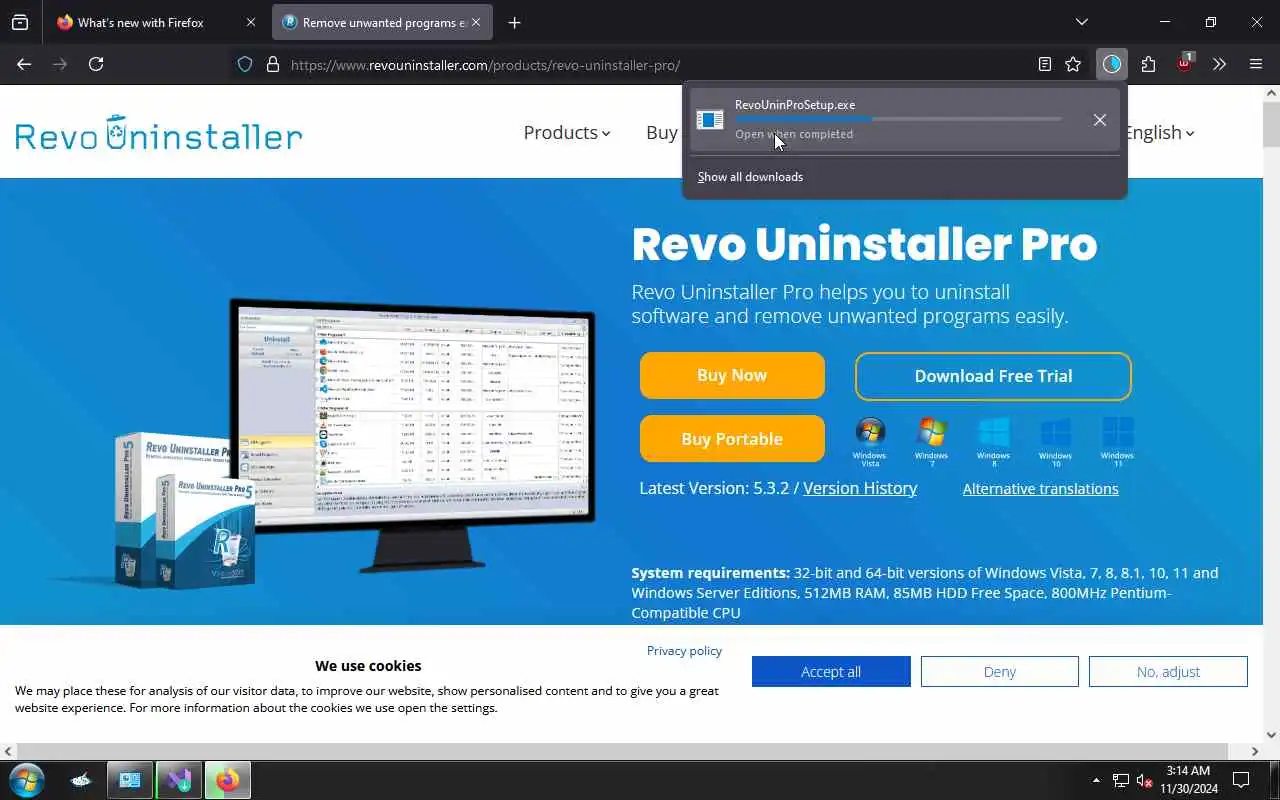Screen dimensions: 1280x800
Task: Open the Firefox View icon
Action: click(20, 22)
